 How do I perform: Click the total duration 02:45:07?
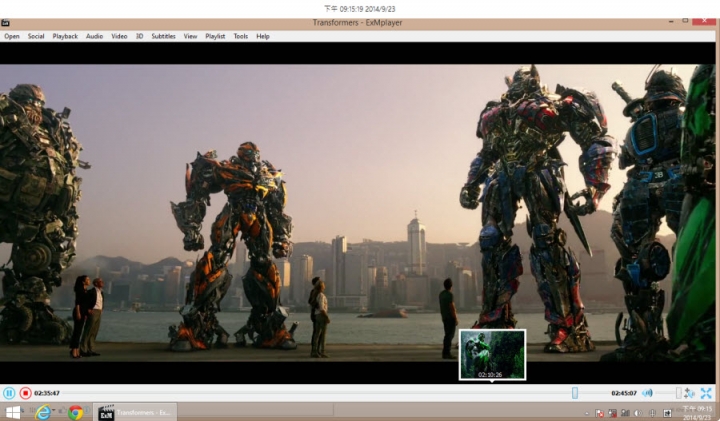[624, 393]
